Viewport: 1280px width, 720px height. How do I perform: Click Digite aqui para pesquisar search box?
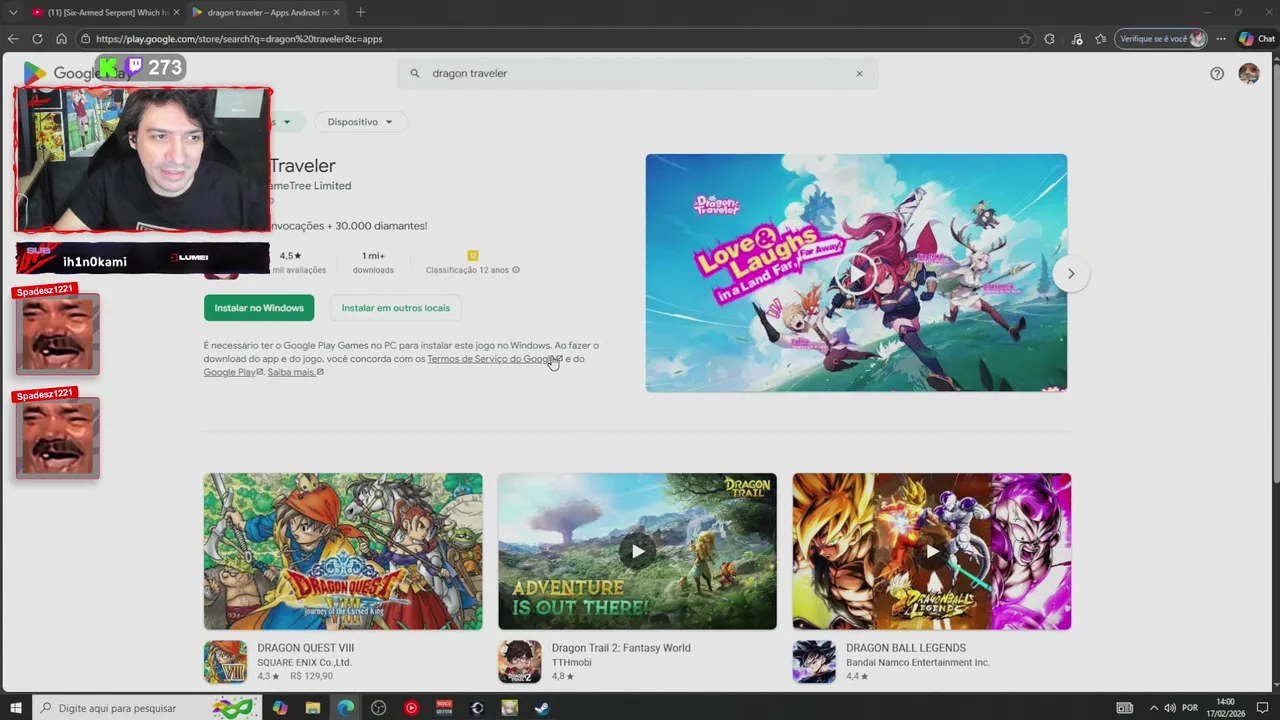click(x=147, y=708)
